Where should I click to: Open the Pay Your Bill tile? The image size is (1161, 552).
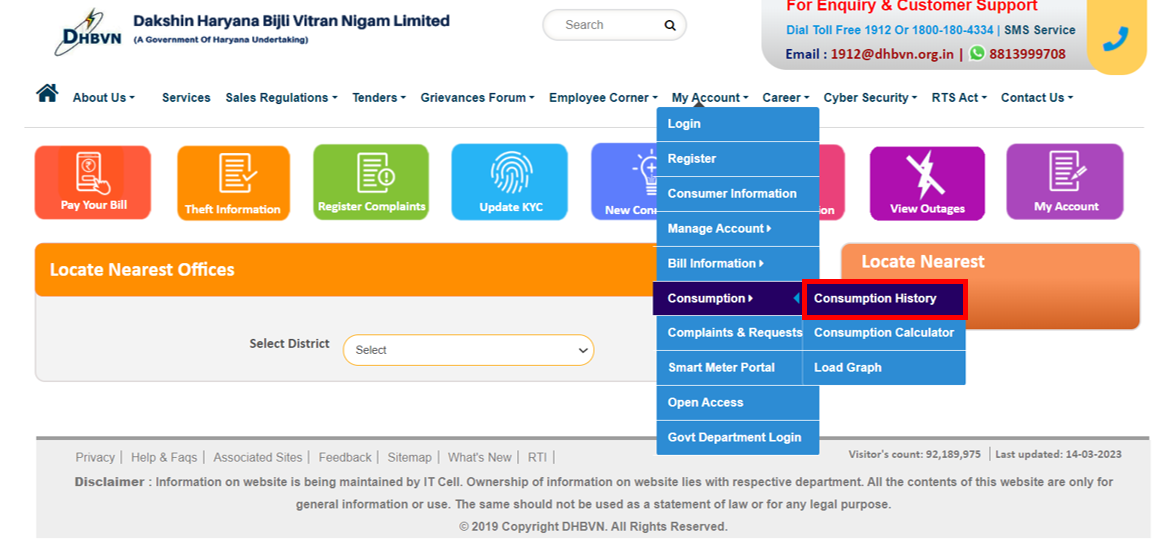point(93,182)
